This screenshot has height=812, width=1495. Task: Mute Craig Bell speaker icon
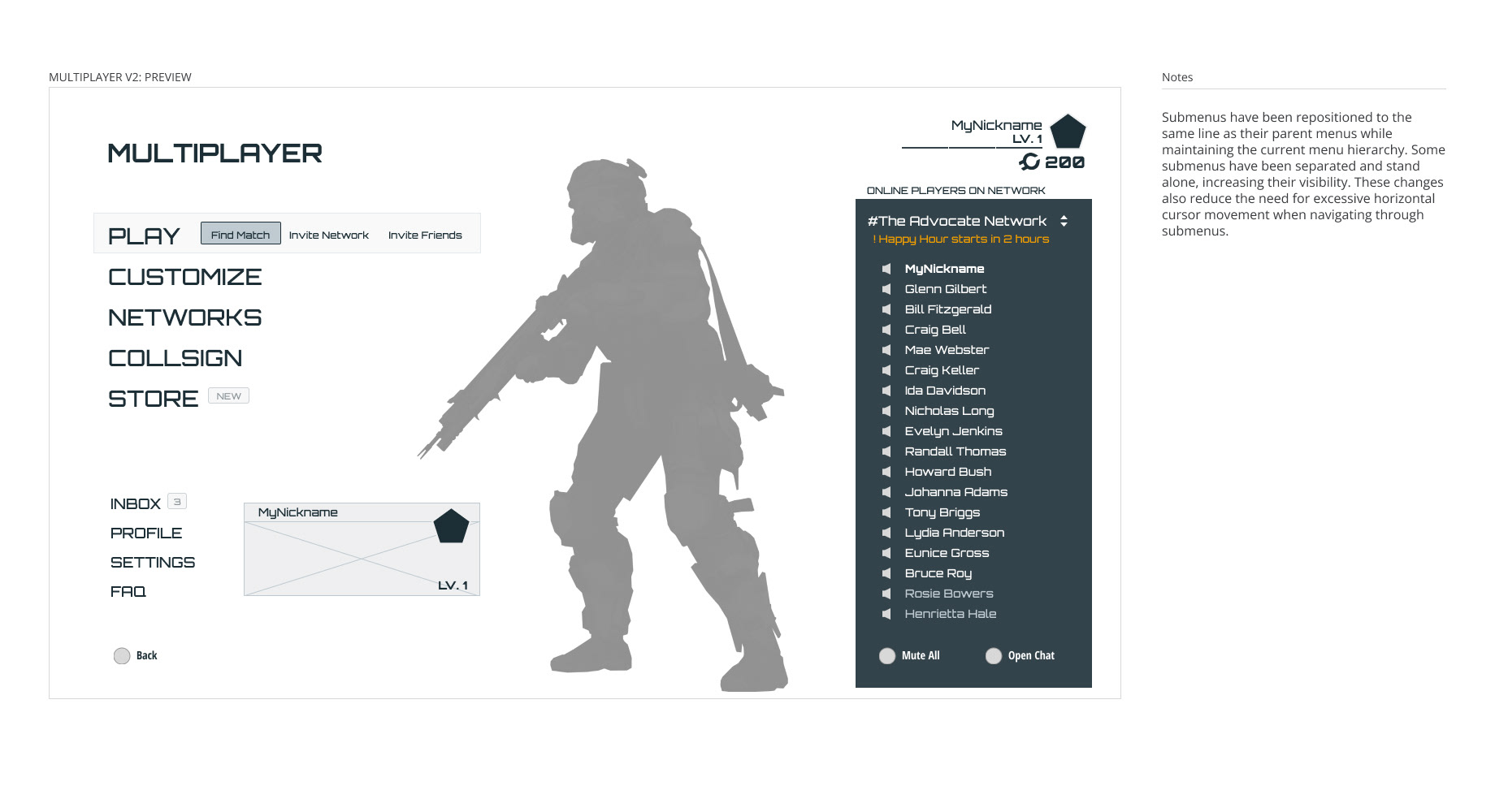(886, 330)
